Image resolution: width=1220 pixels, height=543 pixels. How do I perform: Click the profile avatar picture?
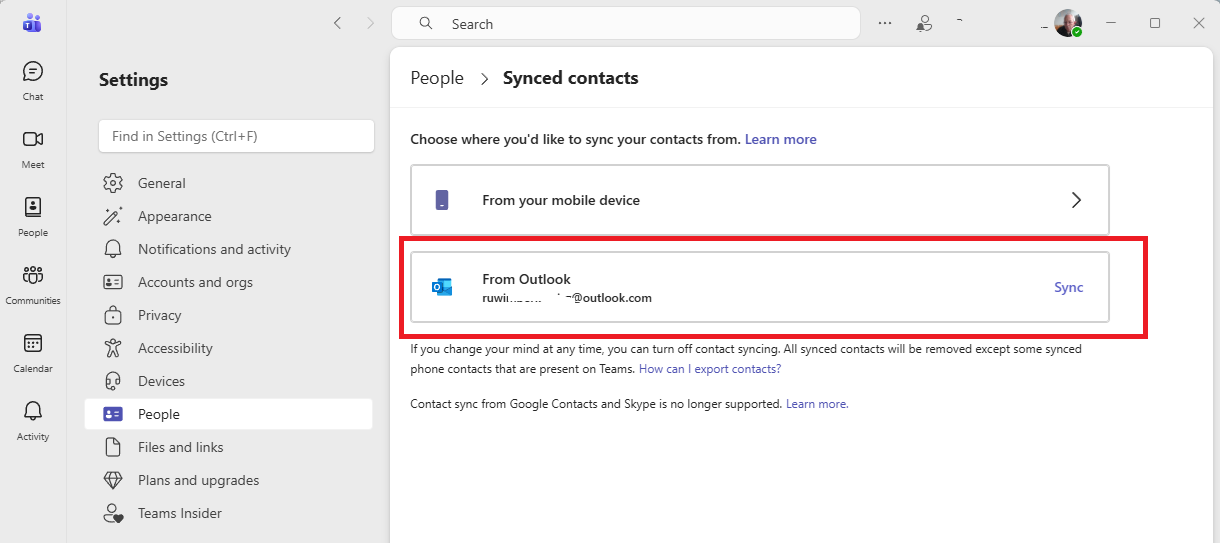coord(1068,23)
